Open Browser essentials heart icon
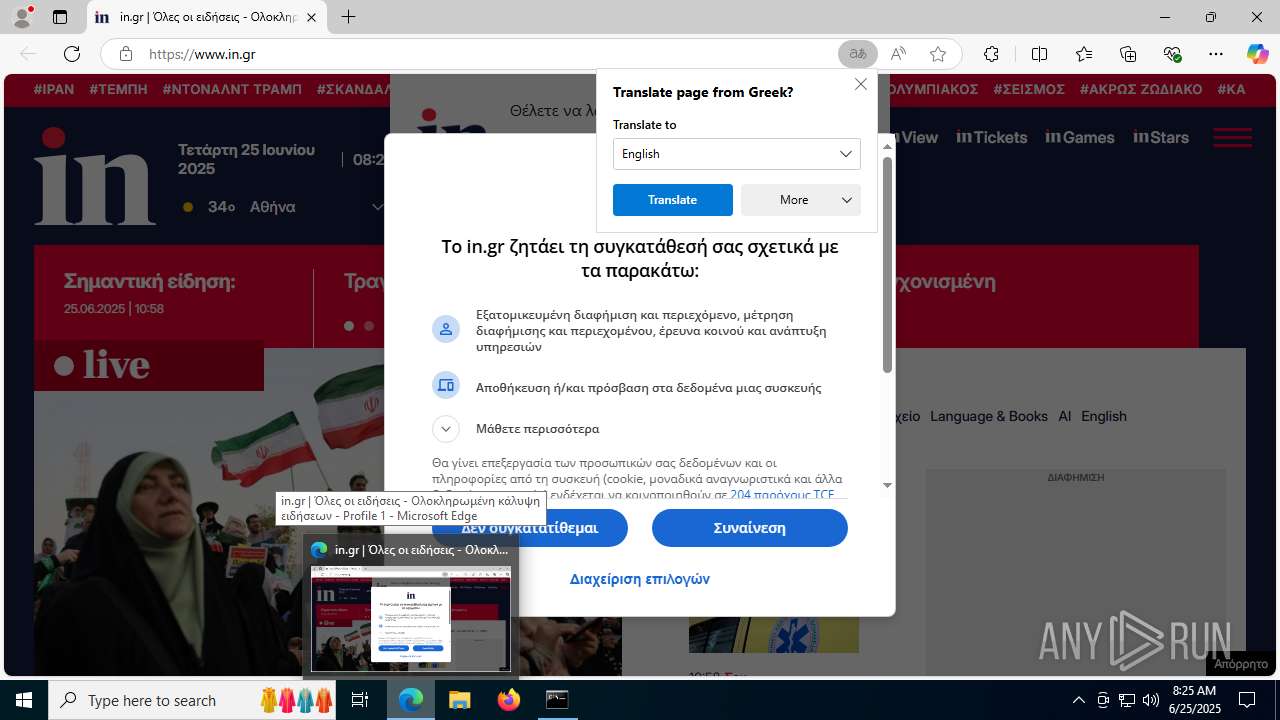Image resolution: width=1280 pixels, height=720 pixels. click(1172, 54)
